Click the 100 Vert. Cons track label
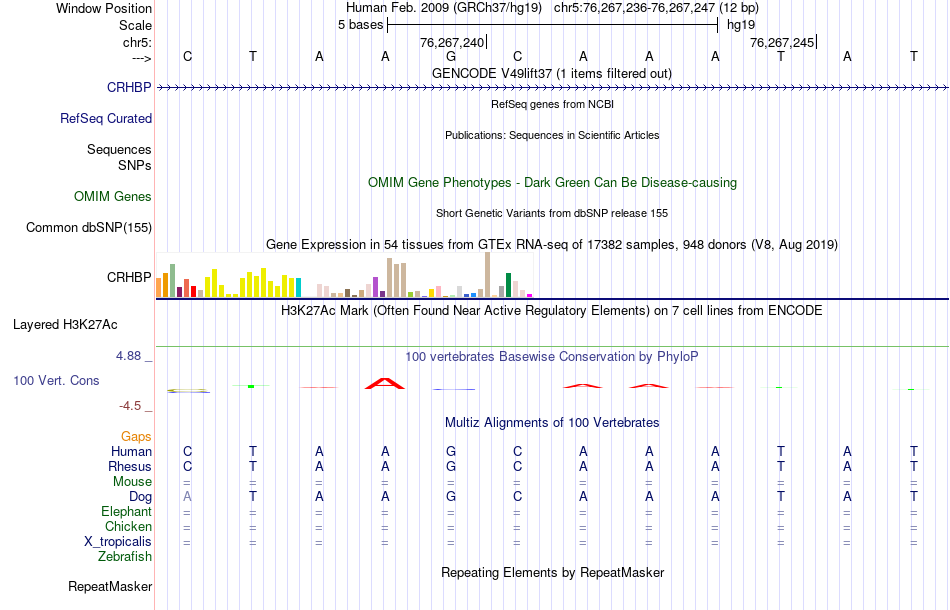Viewport: 950px width, 610px height. pyautogui.click(x=56, y=380)
